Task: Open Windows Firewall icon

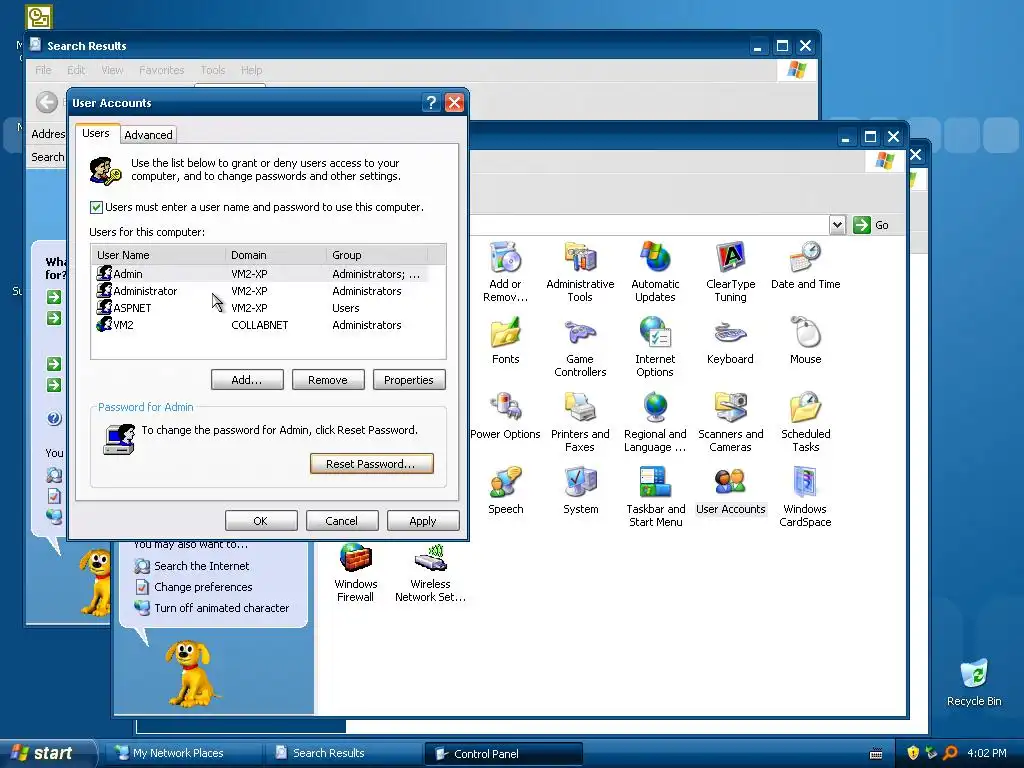Action: [x=355, y=572]
